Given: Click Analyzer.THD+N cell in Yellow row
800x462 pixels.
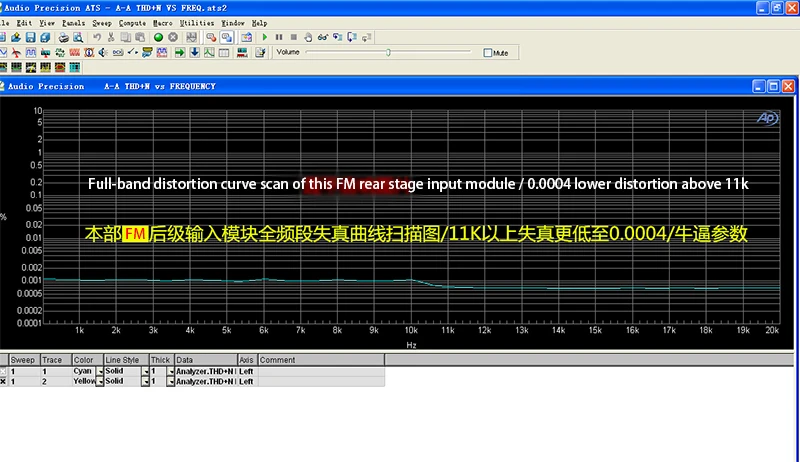Looking at the screenshot, I should (x=206, y=381).
